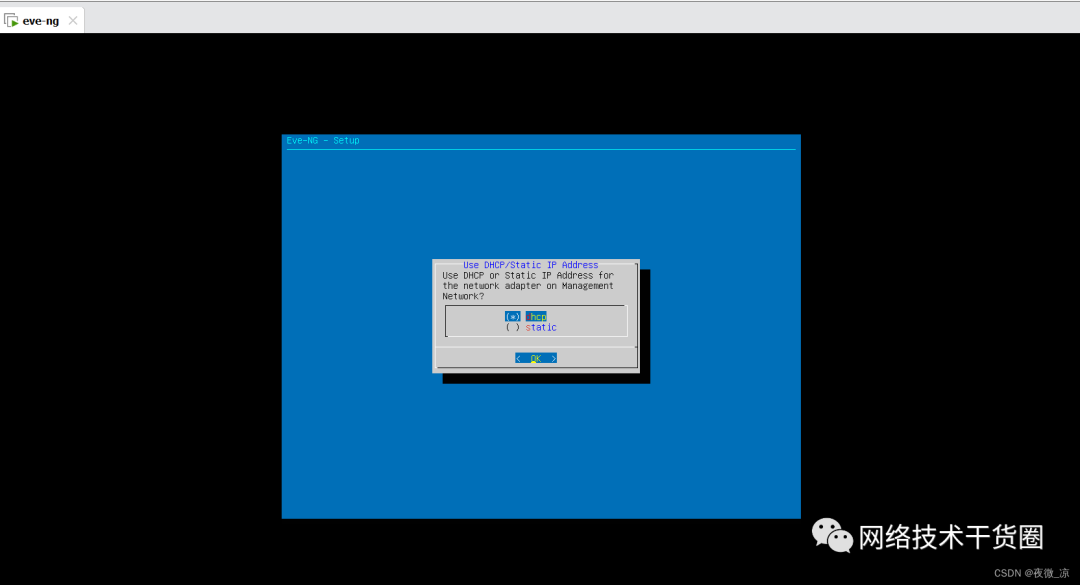Screen dimensions: 1080x585
Task: Click the static label text in blue
Action: coord(541,327)
